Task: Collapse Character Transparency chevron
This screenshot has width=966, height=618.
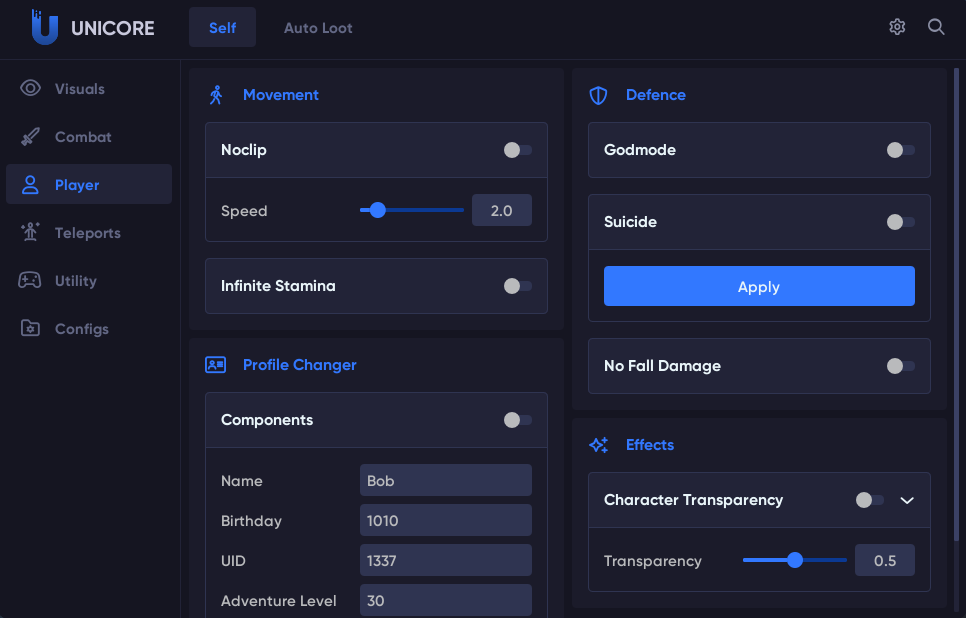Action: click(907, 500)
